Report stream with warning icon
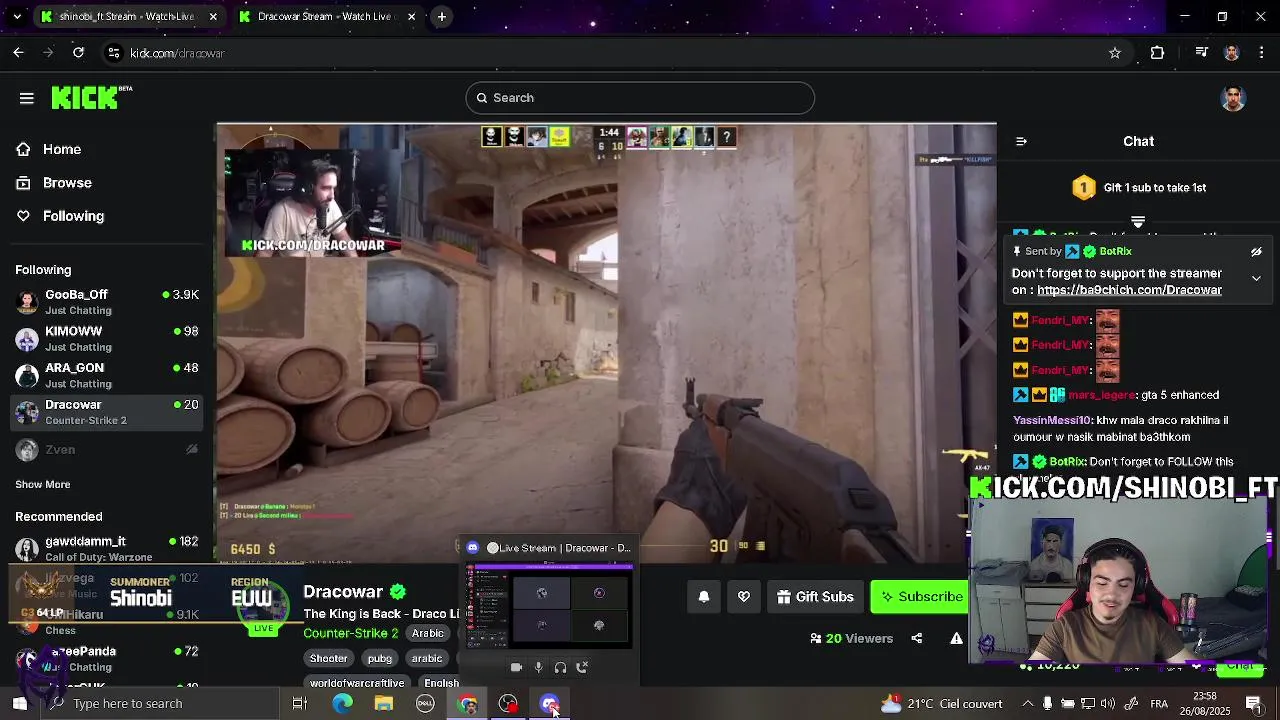 (956, 638)
